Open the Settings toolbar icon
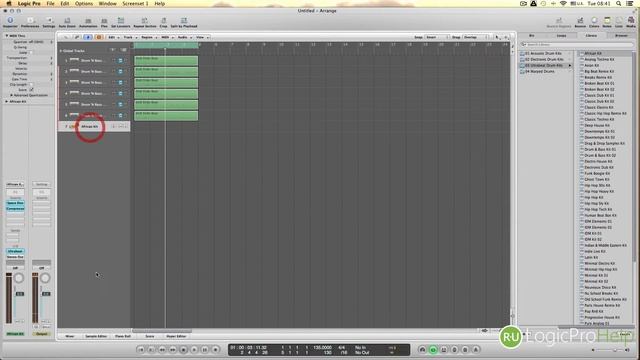Image resolution: width=640 pixels, height=360 pixels. click(x=49, y=22)
